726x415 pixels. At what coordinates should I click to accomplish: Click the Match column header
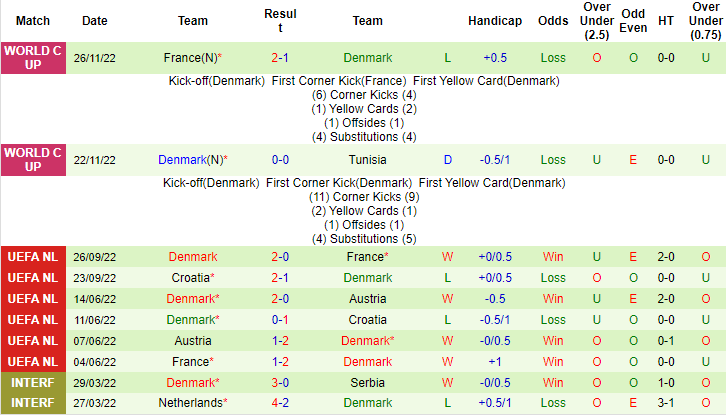(x=34, y=21)
